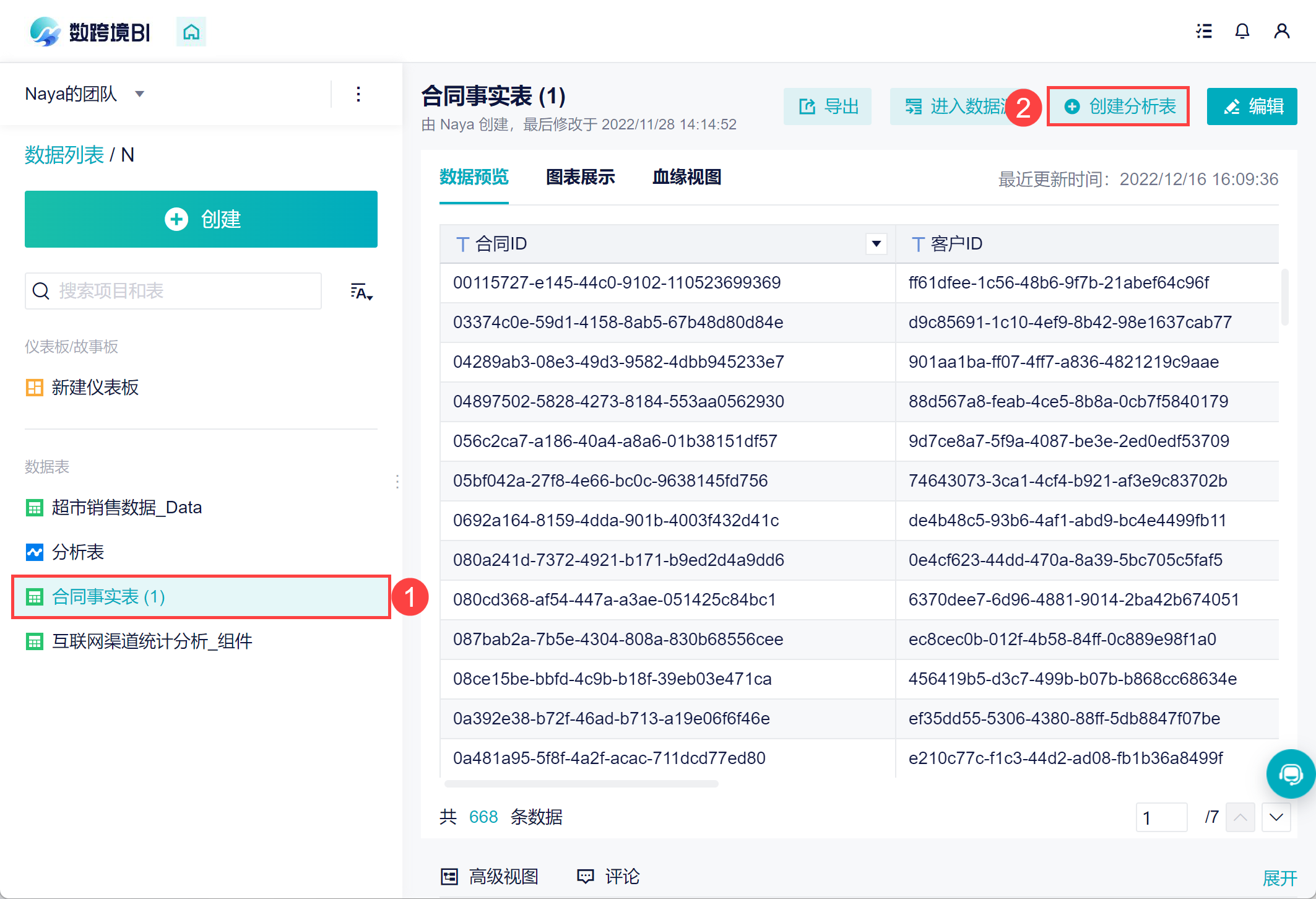Click the 导出 export button
Viewport: 1316px width, 899px height.
click(x=828, y=106)
